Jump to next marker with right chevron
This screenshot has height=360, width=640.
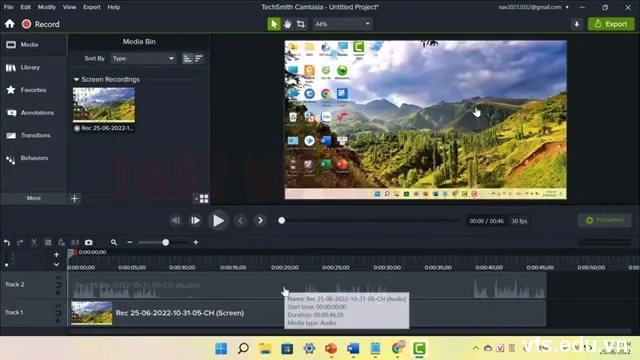[x=260, y=220]
